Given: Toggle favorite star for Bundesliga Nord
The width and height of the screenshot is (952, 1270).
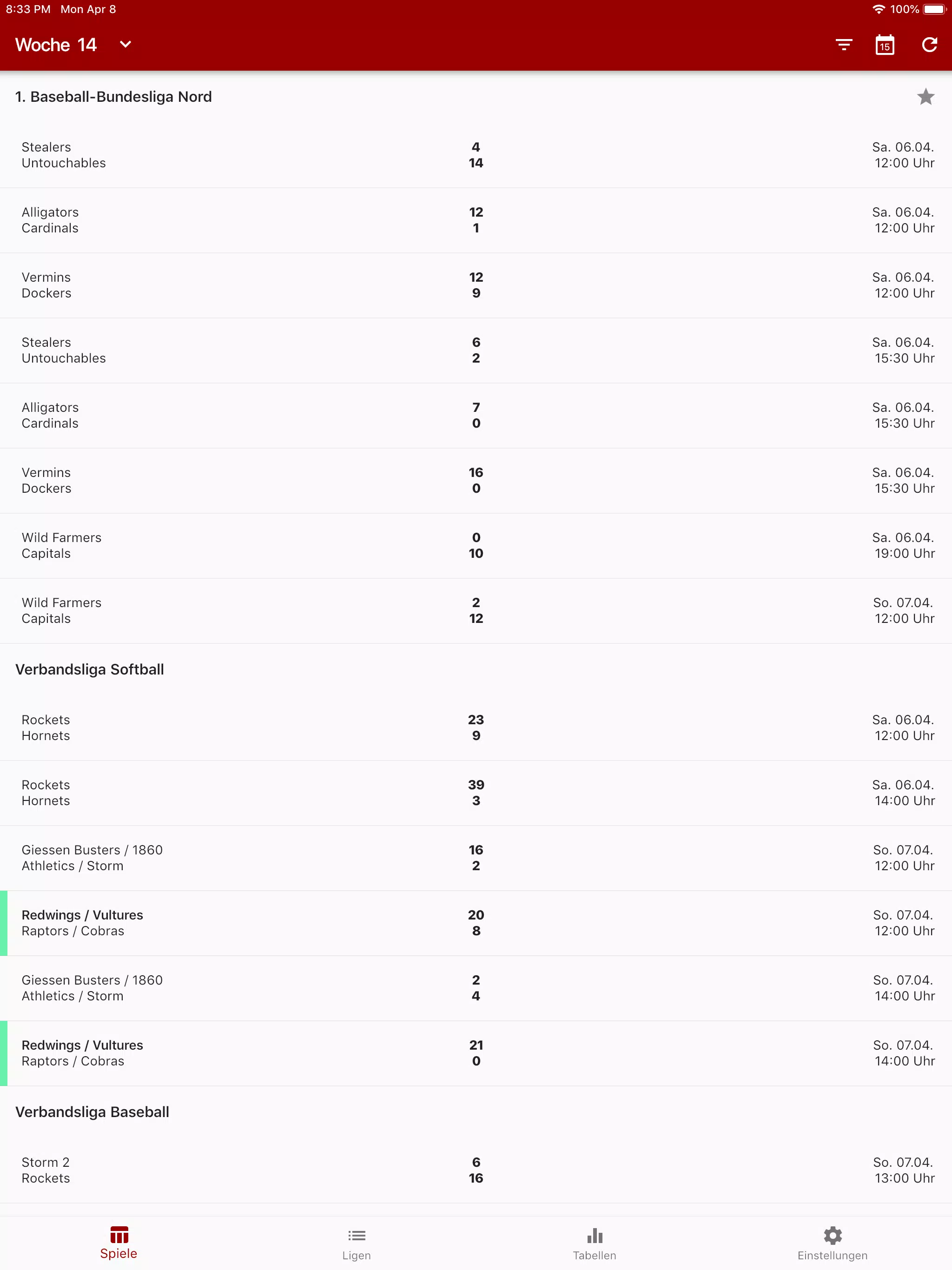Looking at the screenshot, I should [926, 97].
